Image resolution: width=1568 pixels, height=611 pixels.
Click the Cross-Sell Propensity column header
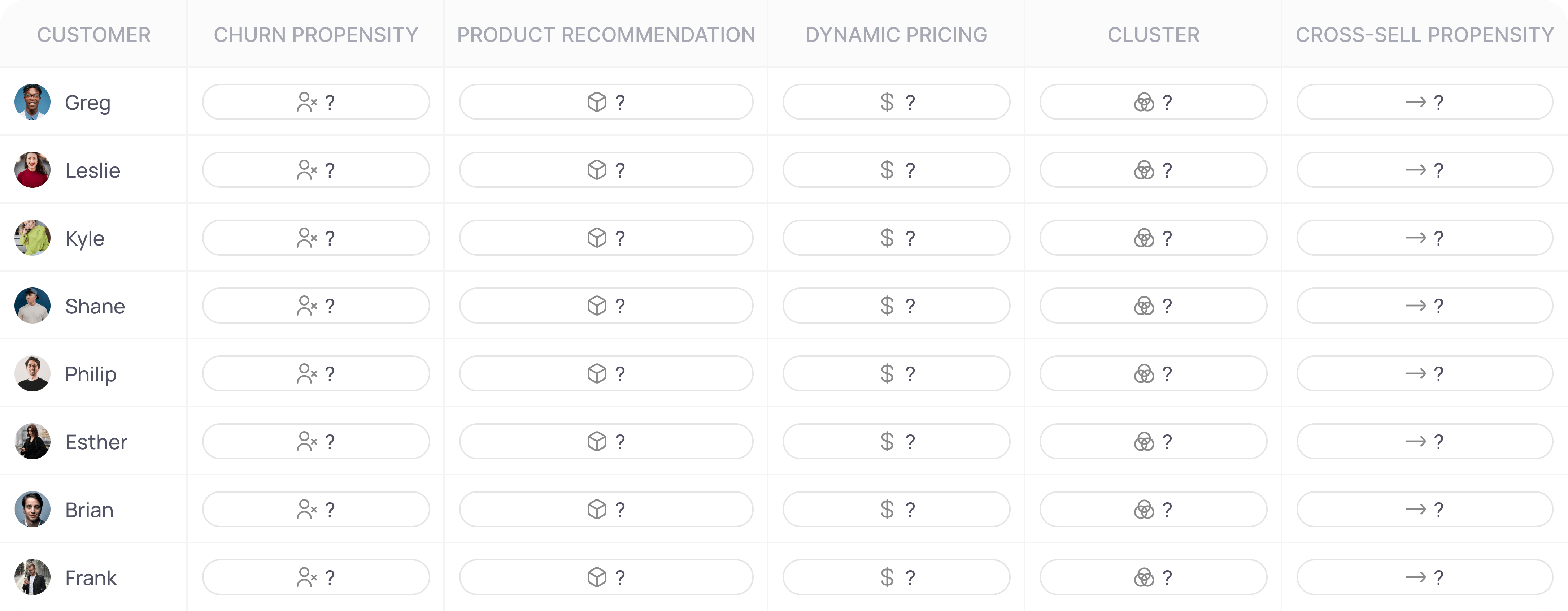click(x=1424, y=35)
